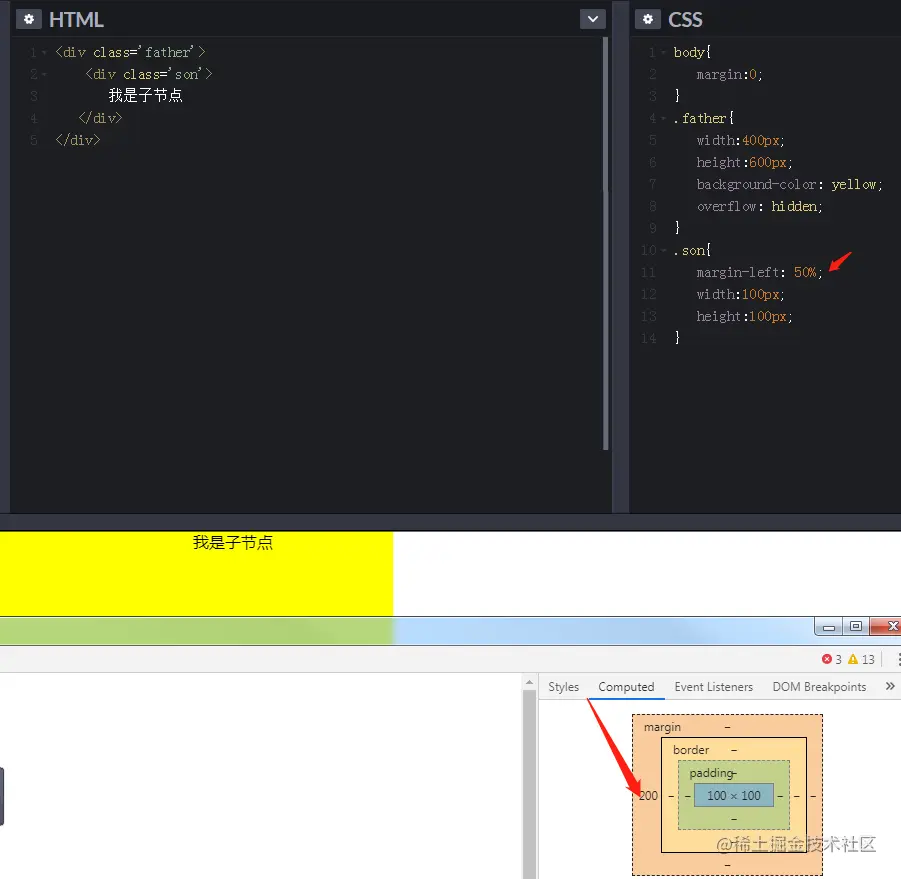
Task: Switch to the Styles tab
Action: pos(563,687)
